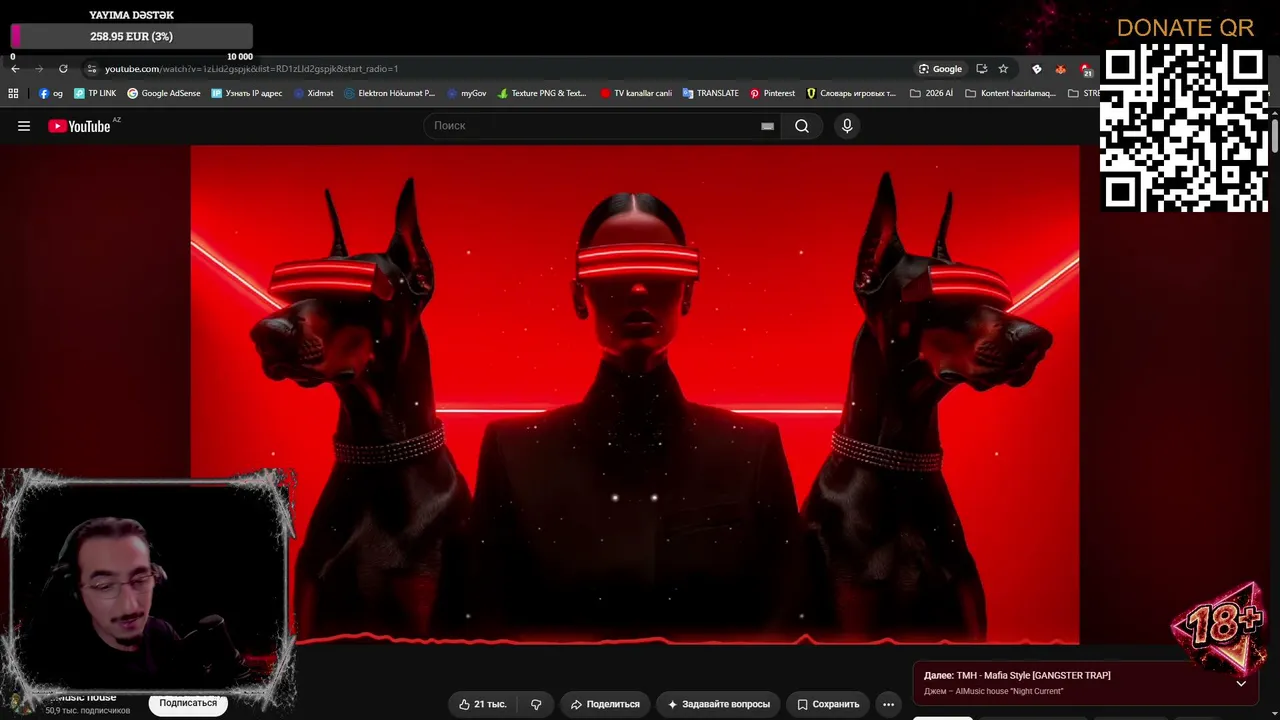Open the on-screen keyboard in search box

click(x=767, y=126)
